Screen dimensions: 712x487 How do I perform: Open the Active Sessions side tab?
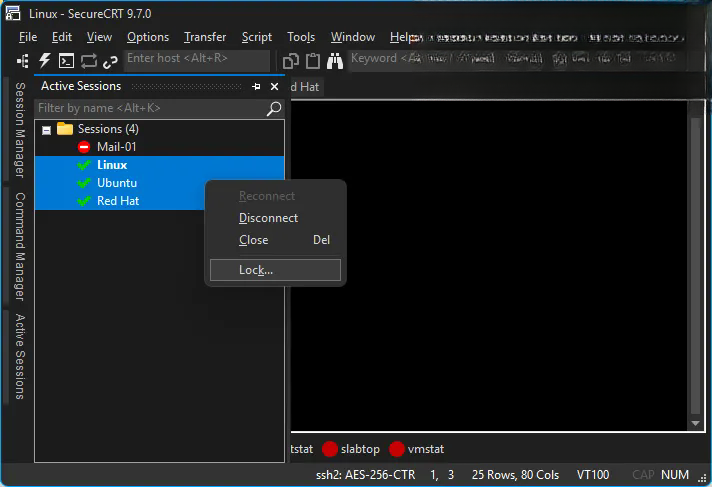[20, 357]
